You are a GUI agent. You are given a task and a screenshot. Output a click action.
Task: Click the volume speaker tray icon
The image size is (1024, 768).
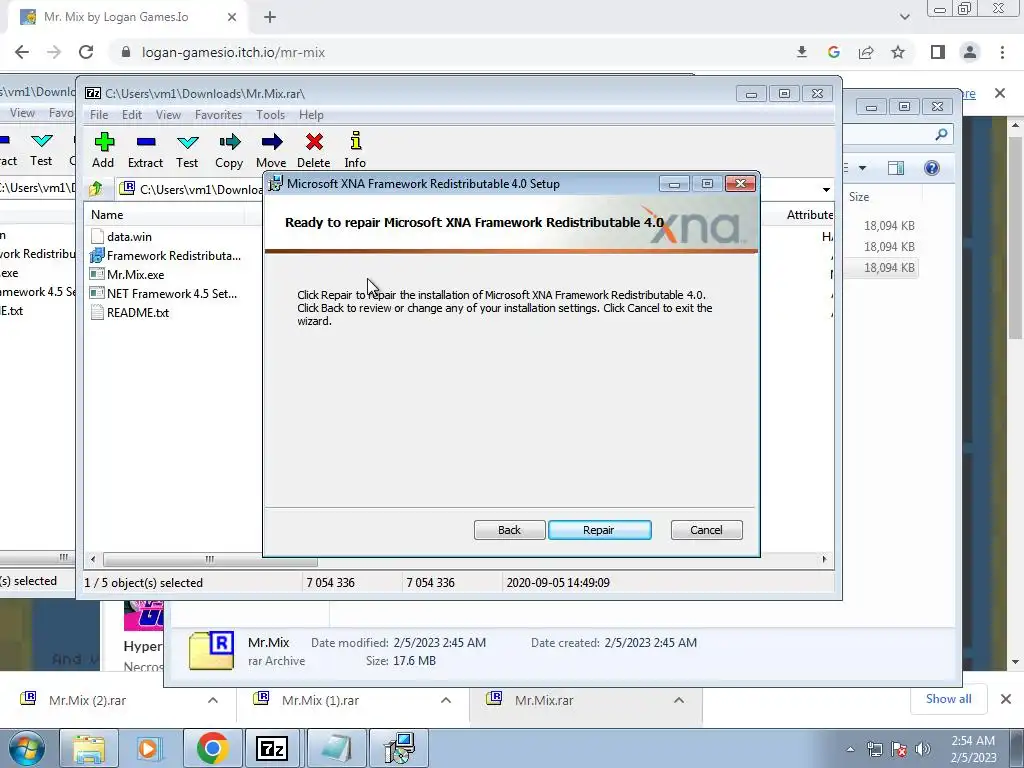(x=923, y=749)
